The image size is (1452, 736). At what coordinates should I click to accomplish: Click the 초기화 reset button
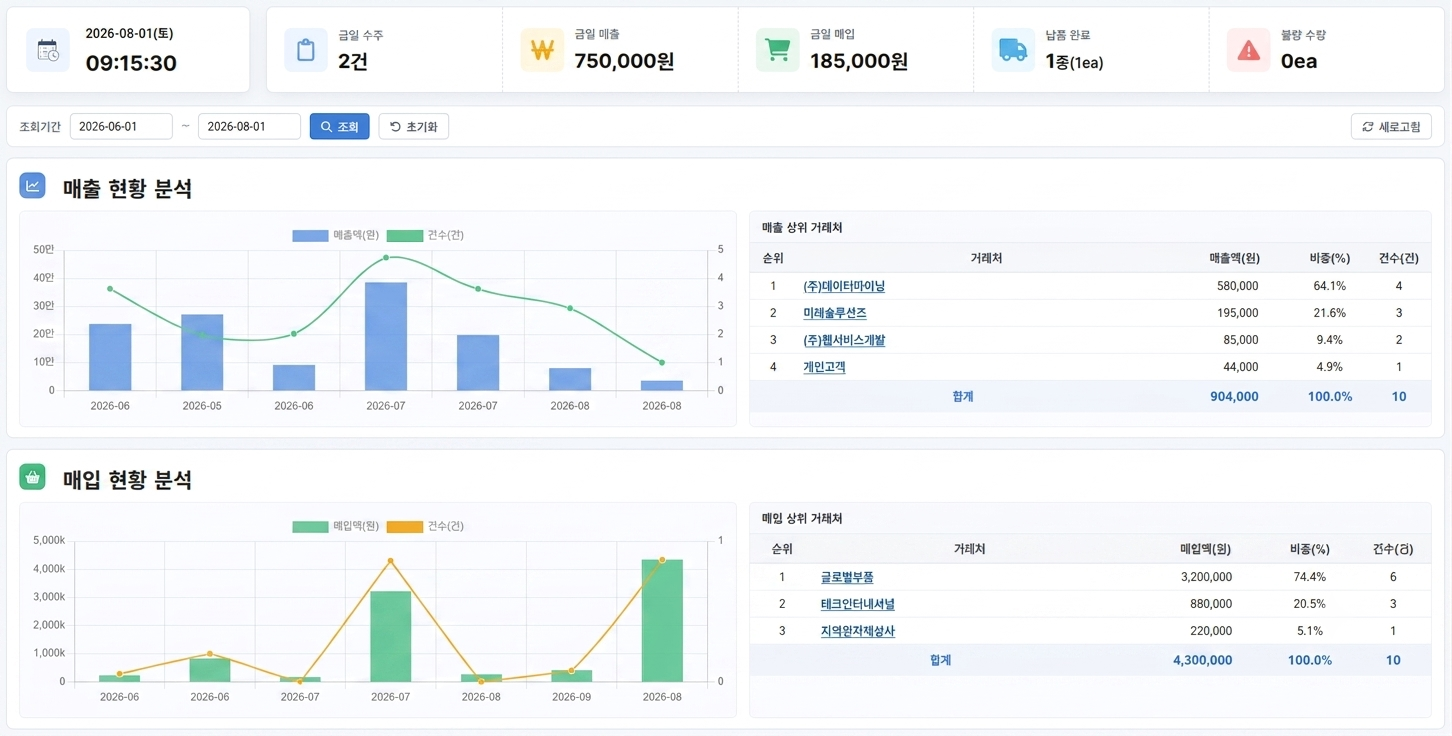pyautogui.click(x=414, y=127)
